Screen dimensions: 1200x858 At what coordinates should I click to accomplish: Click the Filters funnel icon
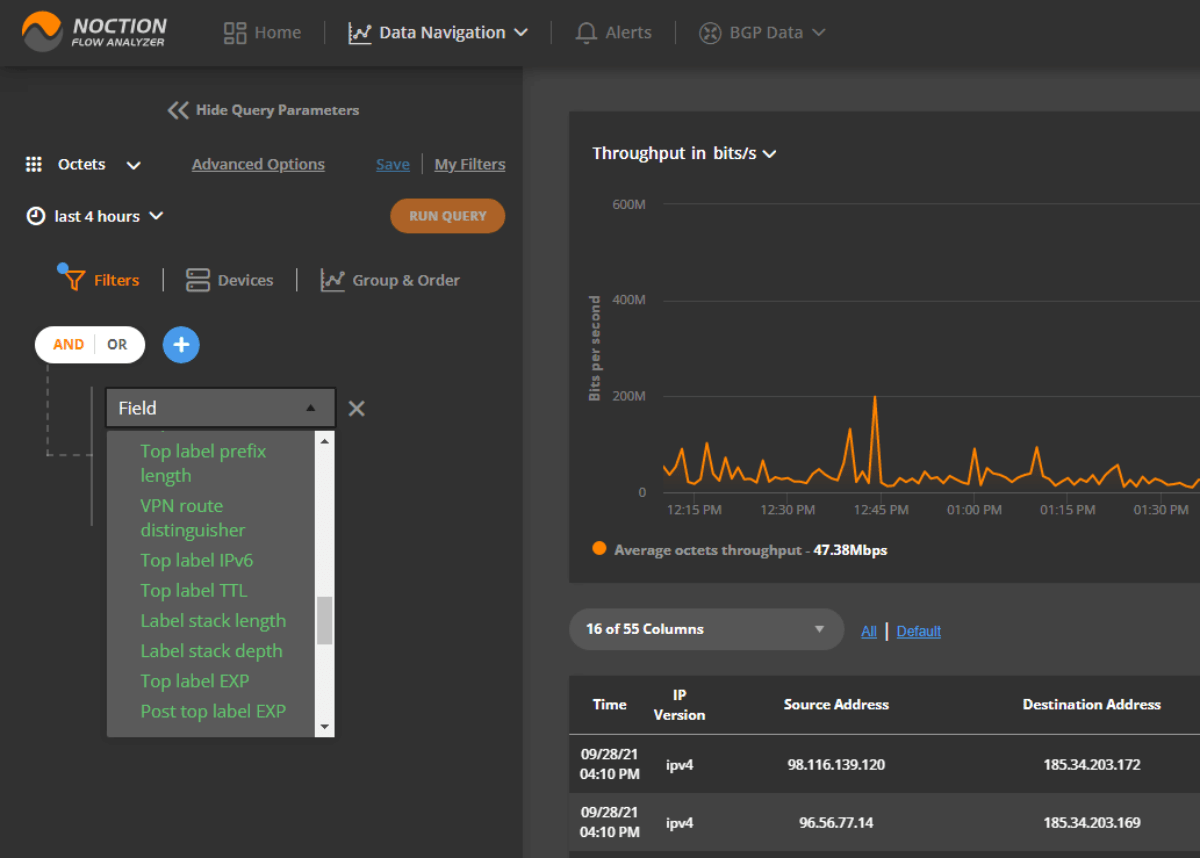pyautogui.click(x=74, y=280)
